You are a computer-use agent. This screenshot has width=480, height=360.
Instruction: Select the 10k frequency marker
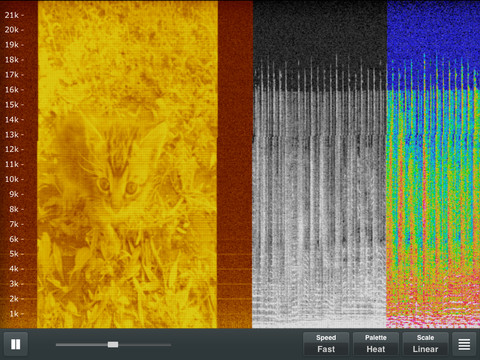[12, 179]
